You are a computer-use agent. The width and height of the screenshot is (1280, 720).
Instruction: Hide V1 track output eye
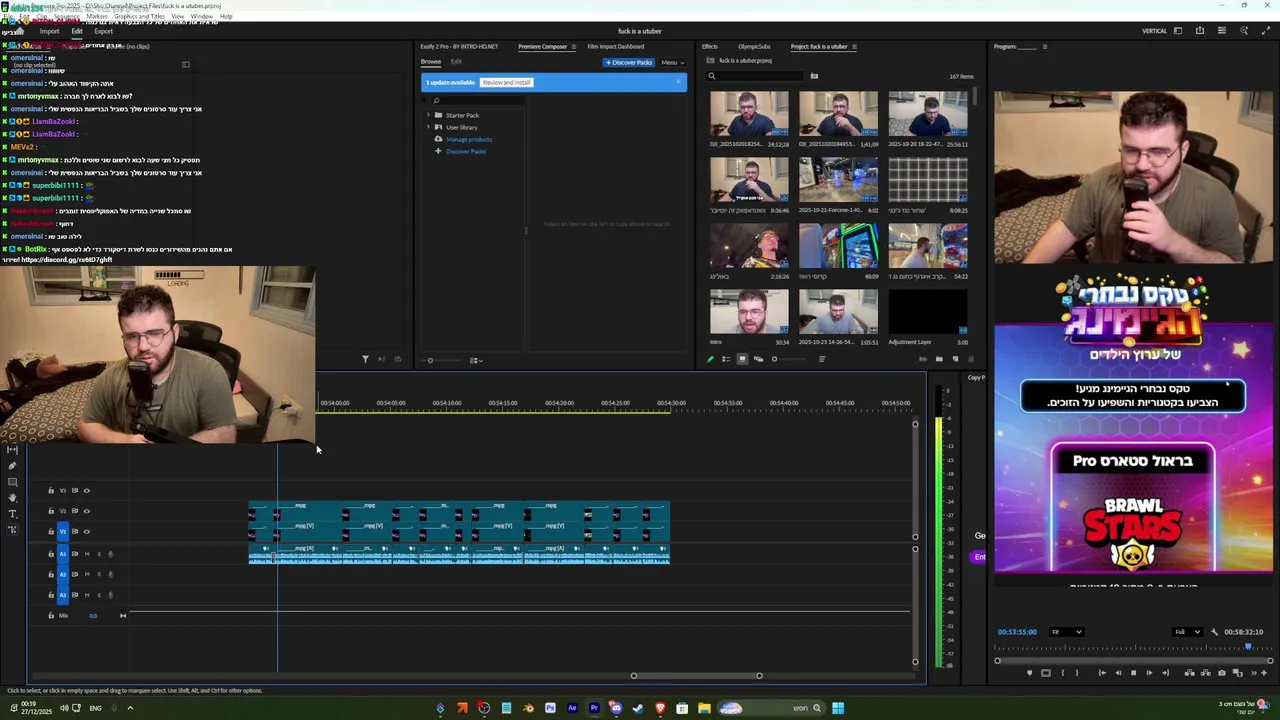tap(86, 532)
